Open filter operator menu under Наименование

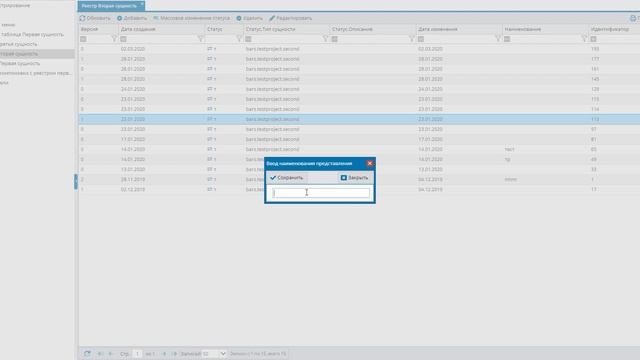pos(507,39)
